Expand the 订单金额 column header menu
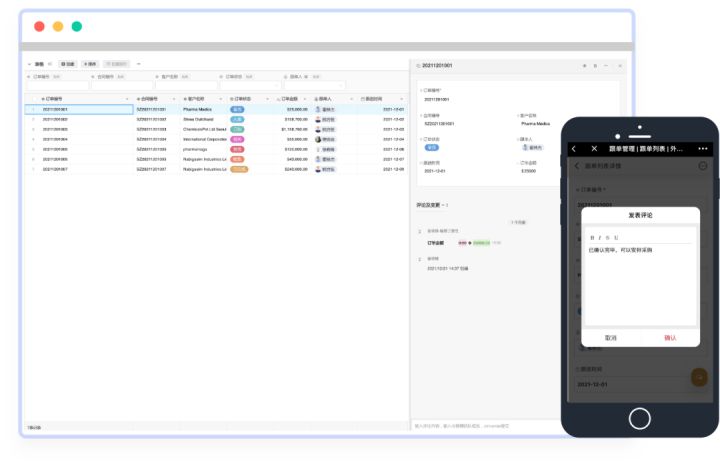 tap(305, 99)
